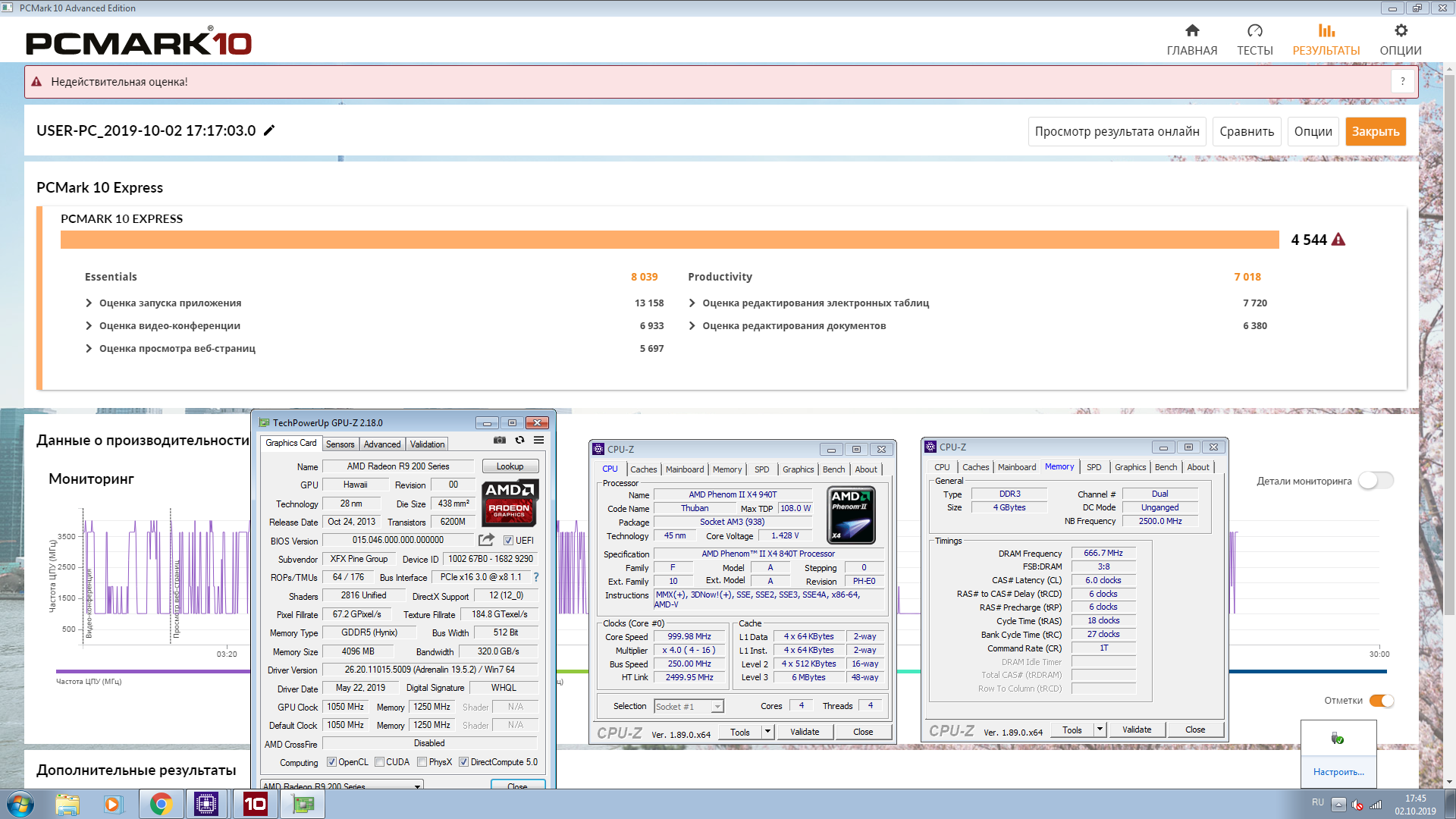Click PCMark 10 Express score bar
Viewport: 1456px width, 819px height.
670,240
